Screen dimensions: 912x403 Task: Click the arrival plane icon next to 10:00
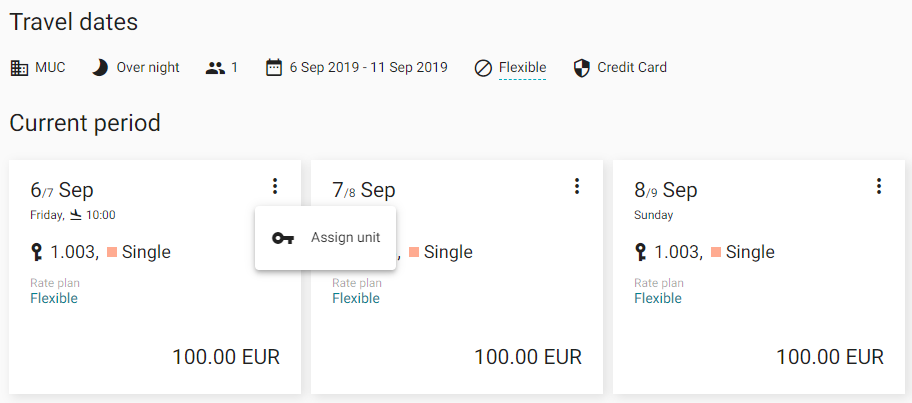click(76, 215)
